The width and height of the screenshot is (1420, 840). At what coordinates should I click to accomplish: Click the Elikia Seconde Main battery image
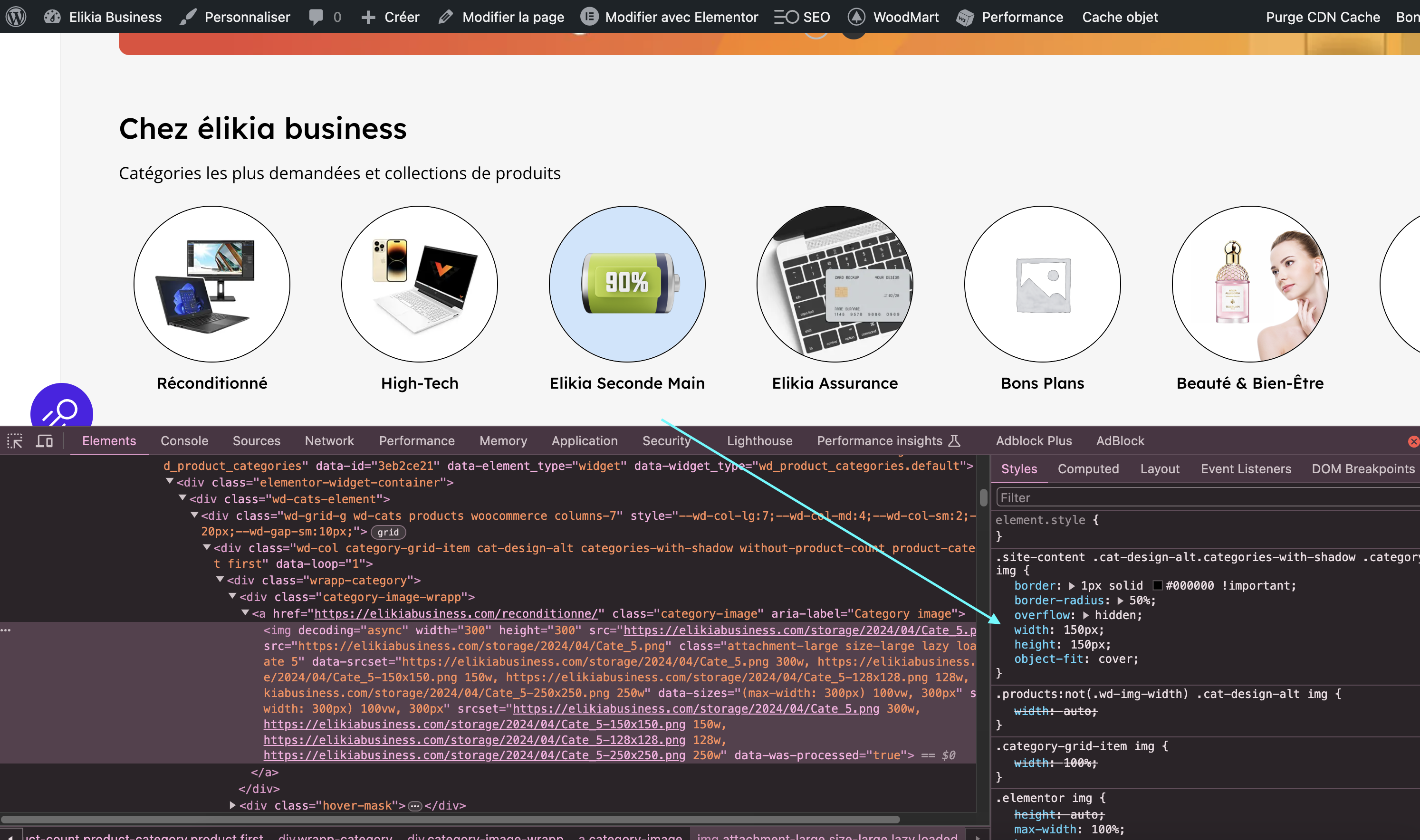pyautogui.click(x=627, y=284)
